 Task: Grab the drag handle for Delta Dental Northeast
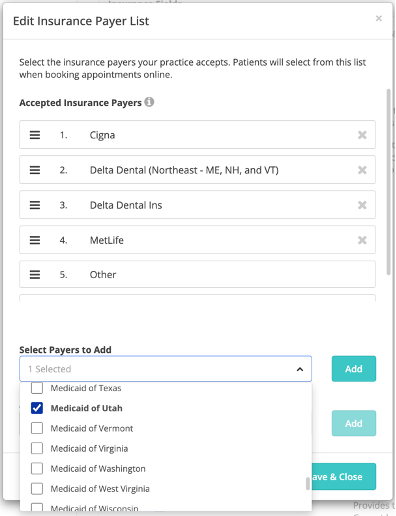tap(35, 170)
